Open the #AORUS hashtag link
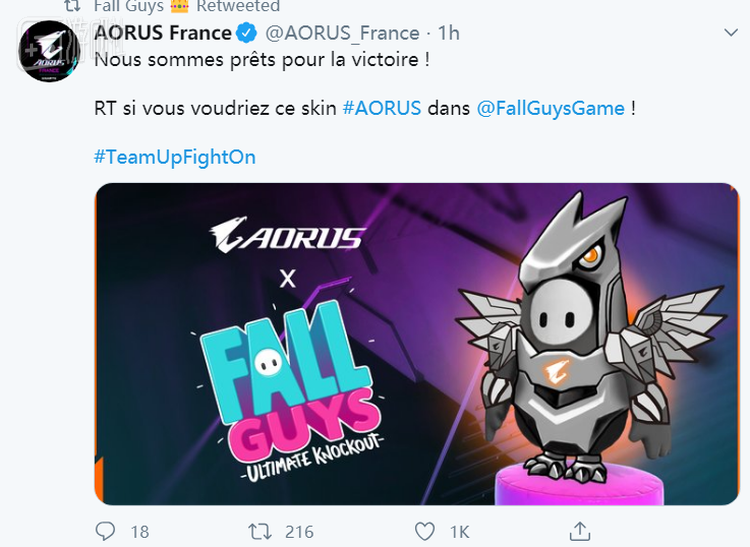Viewport: 750px width, 547px height. (382, 108)
